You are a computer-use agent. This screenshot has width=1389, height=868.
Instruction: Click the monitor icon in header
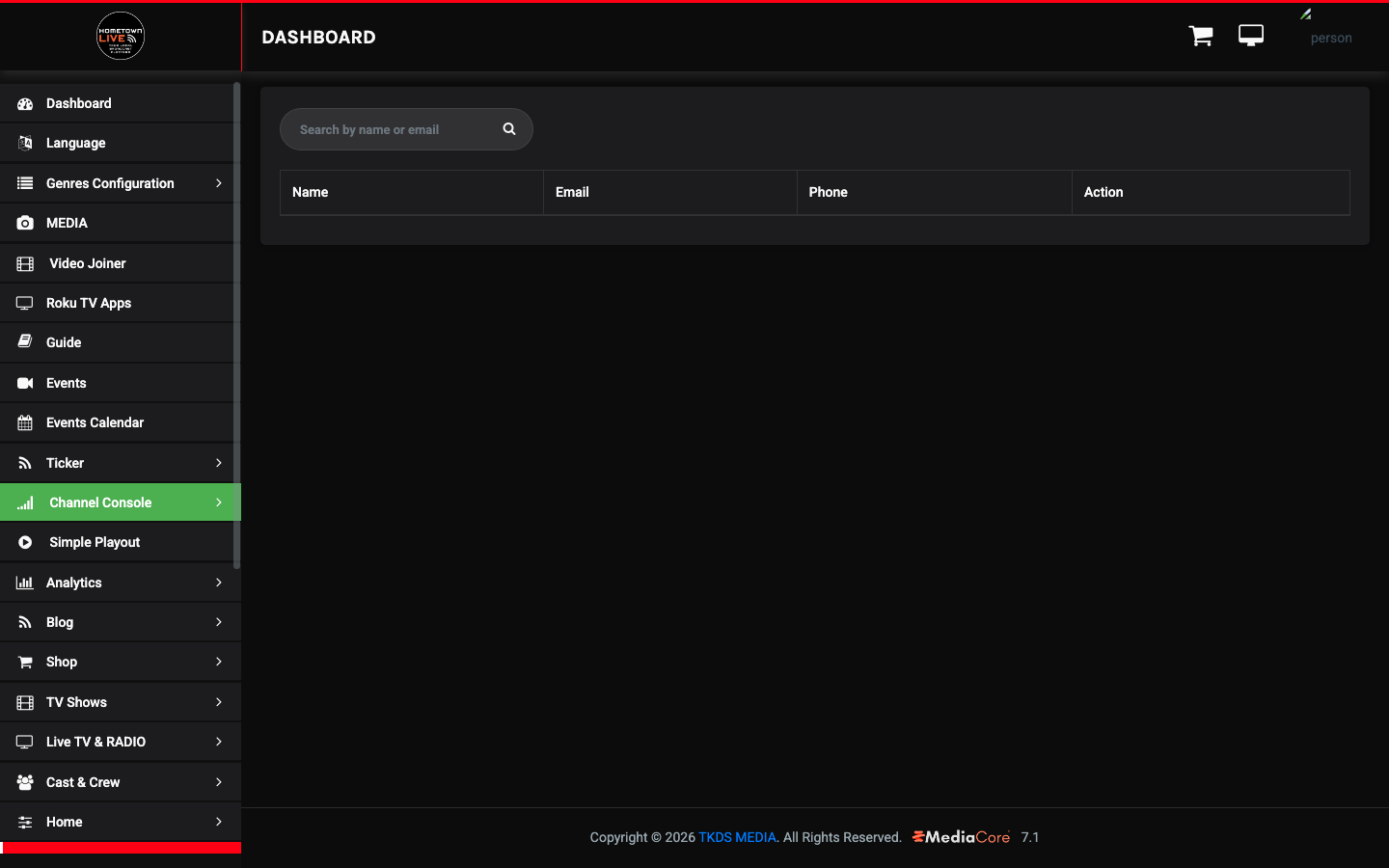click(x=1251, y=36)
